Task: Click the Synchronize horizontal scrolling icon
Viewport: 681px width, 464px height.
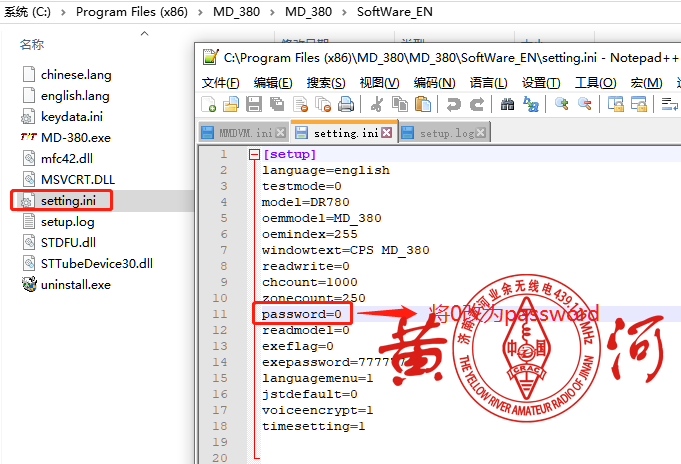Action: [639, 104]
